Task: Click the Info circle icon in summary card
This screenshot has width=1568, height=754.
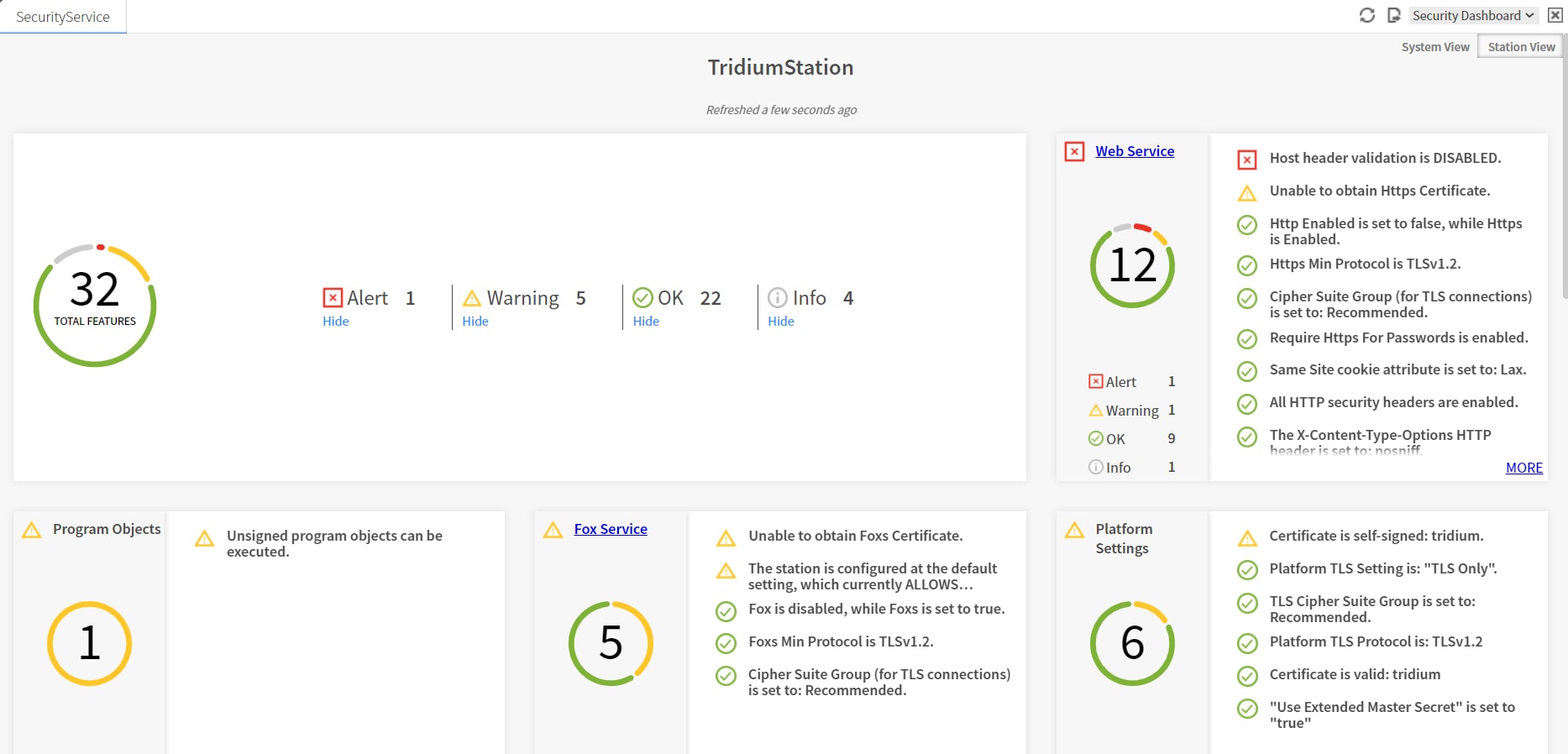Action: coord(778,298)
